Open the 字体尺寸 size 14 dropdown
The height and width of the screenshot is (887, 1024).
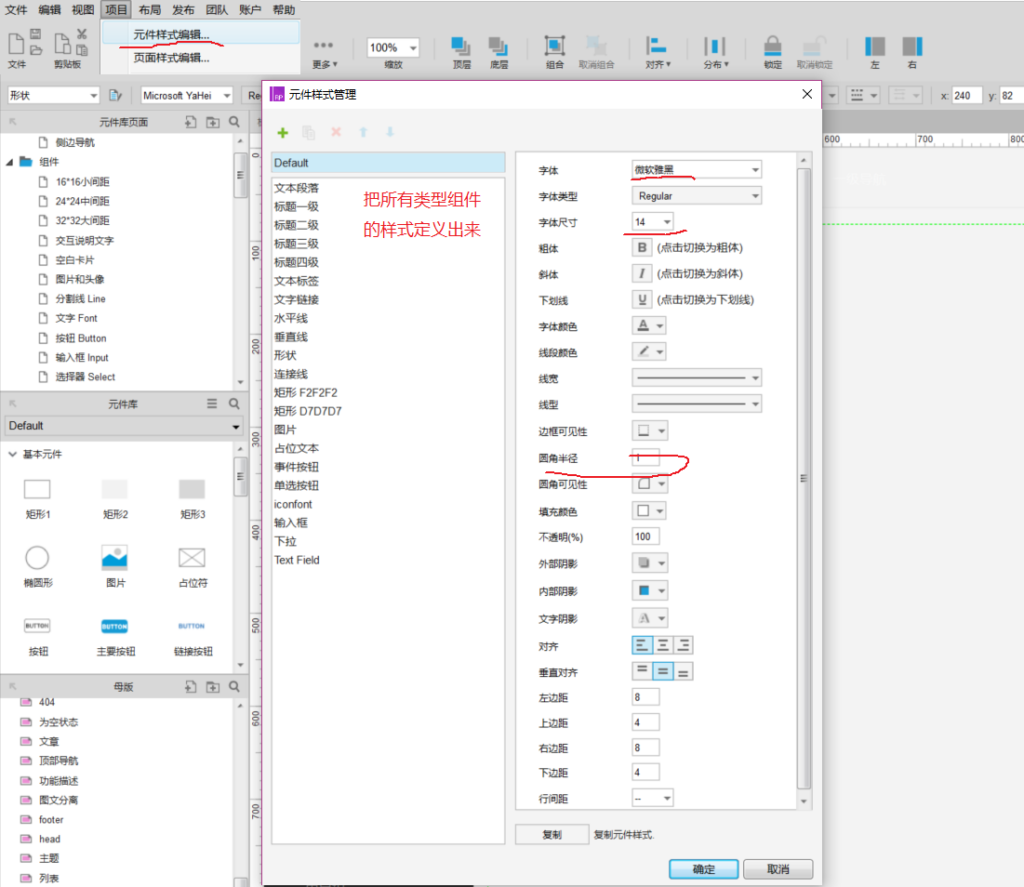pyautogui.click(x=652, y=221)
